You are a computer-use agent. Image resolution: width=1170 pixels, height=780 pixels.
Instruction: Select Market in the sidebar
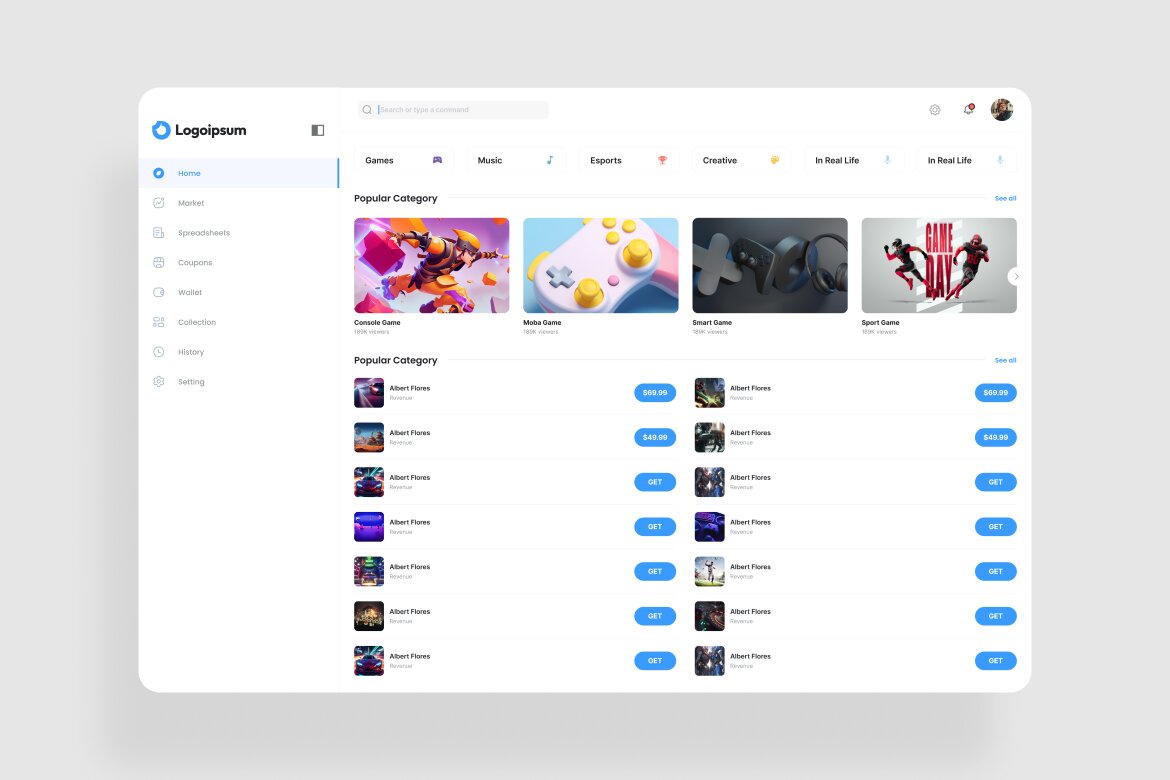point(190,203)
